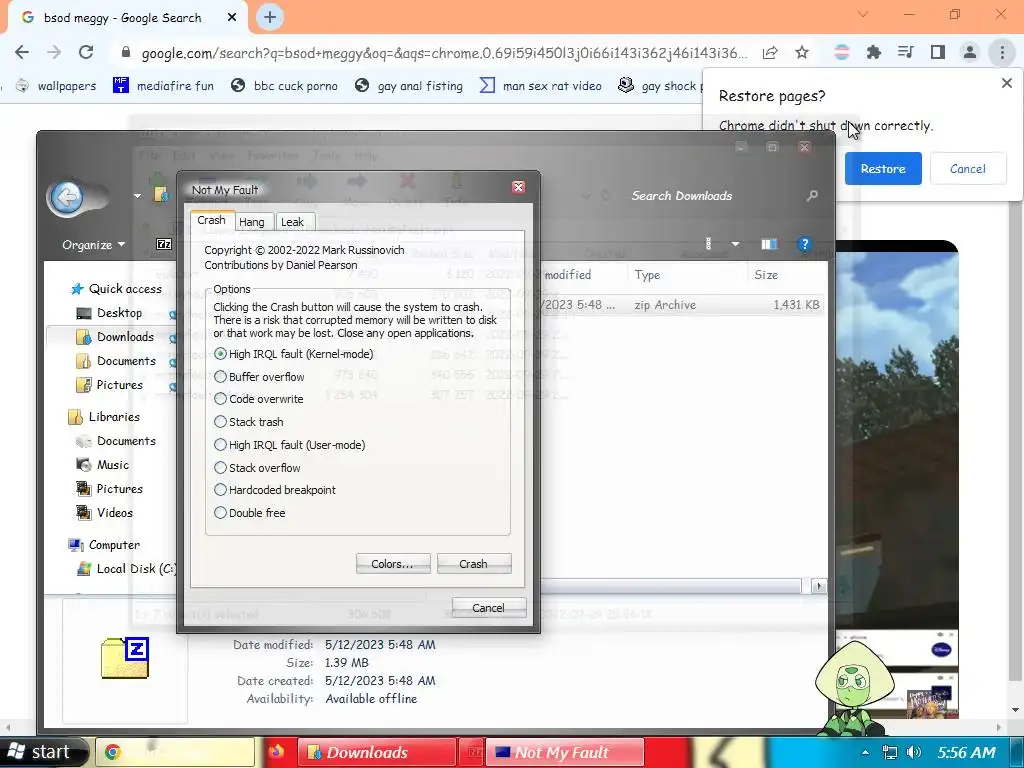Click Explorer back navigation button

66,197
